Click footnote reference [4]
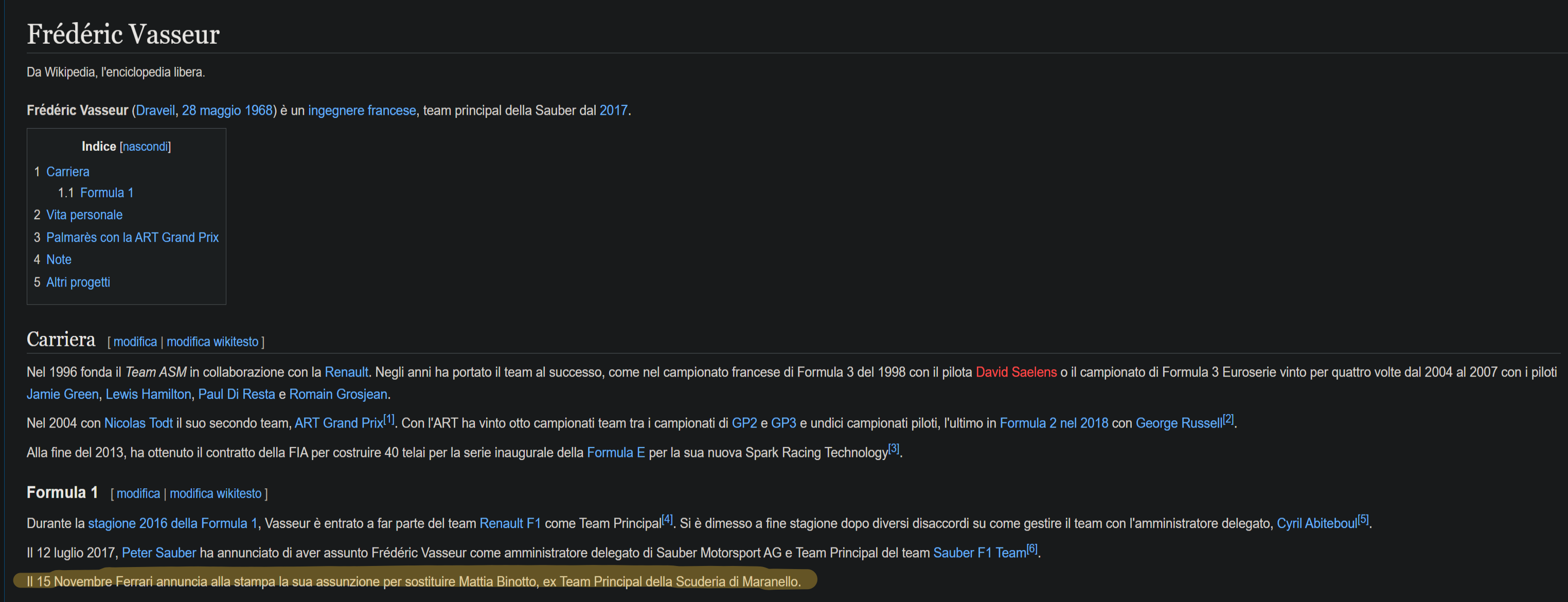1568x602 pixels. coord(667,519)
